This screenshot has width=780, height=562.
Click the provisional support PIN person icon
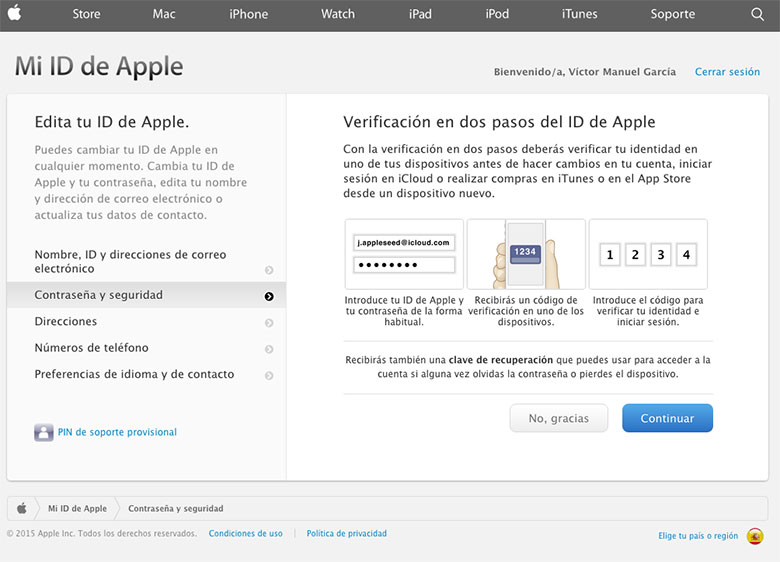click(x=44, y=432)
